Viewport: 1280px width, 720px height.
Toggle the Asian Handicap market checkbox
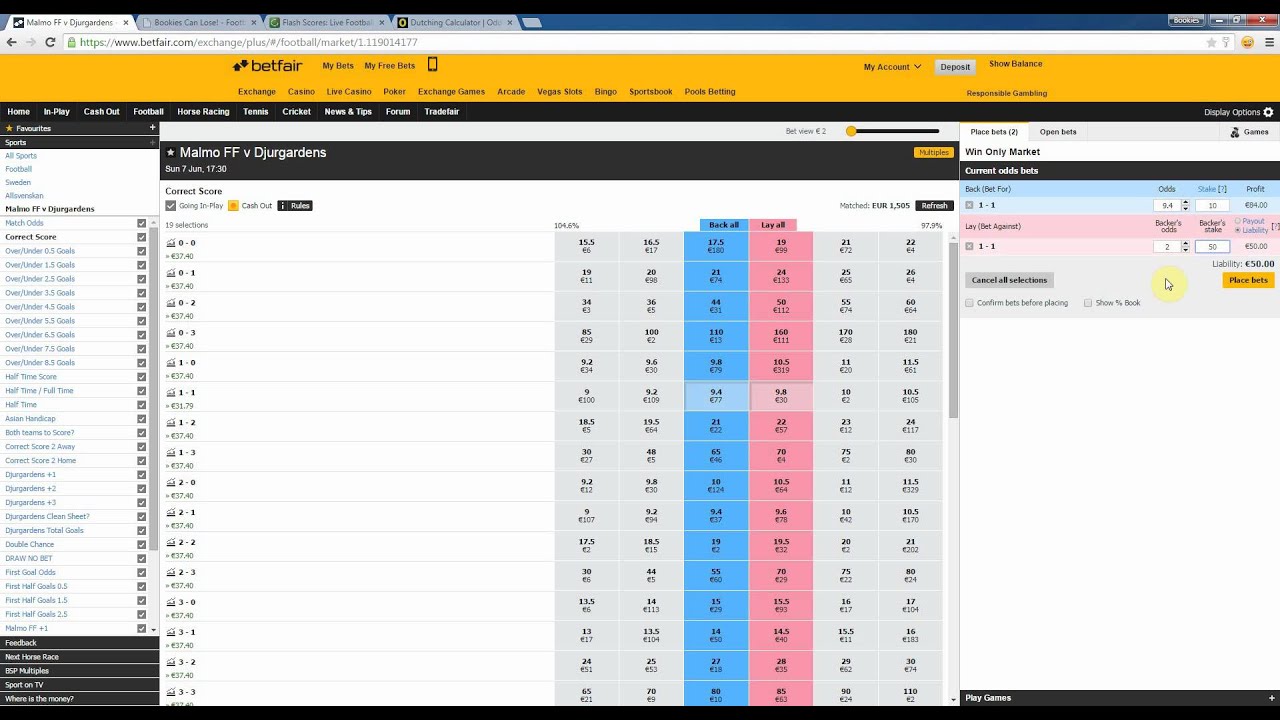[x=141, y=419]
